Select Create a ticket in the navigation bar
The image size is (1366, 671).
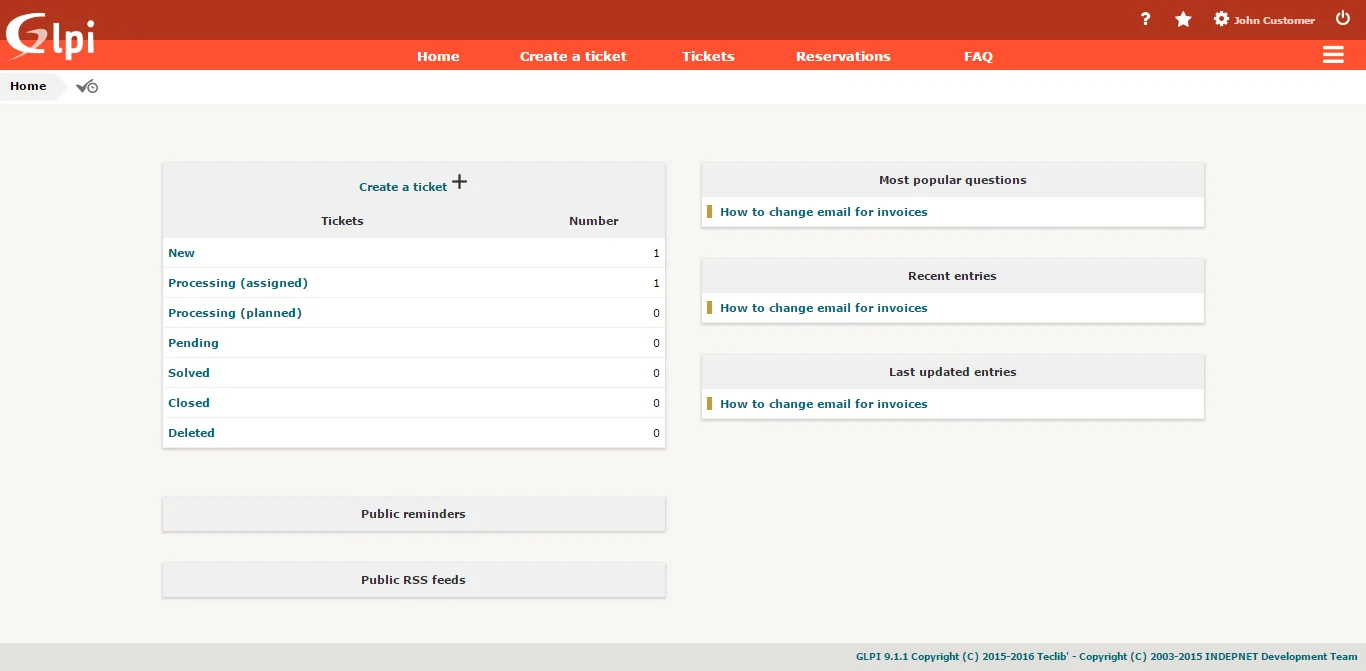(x=572, y=56)
